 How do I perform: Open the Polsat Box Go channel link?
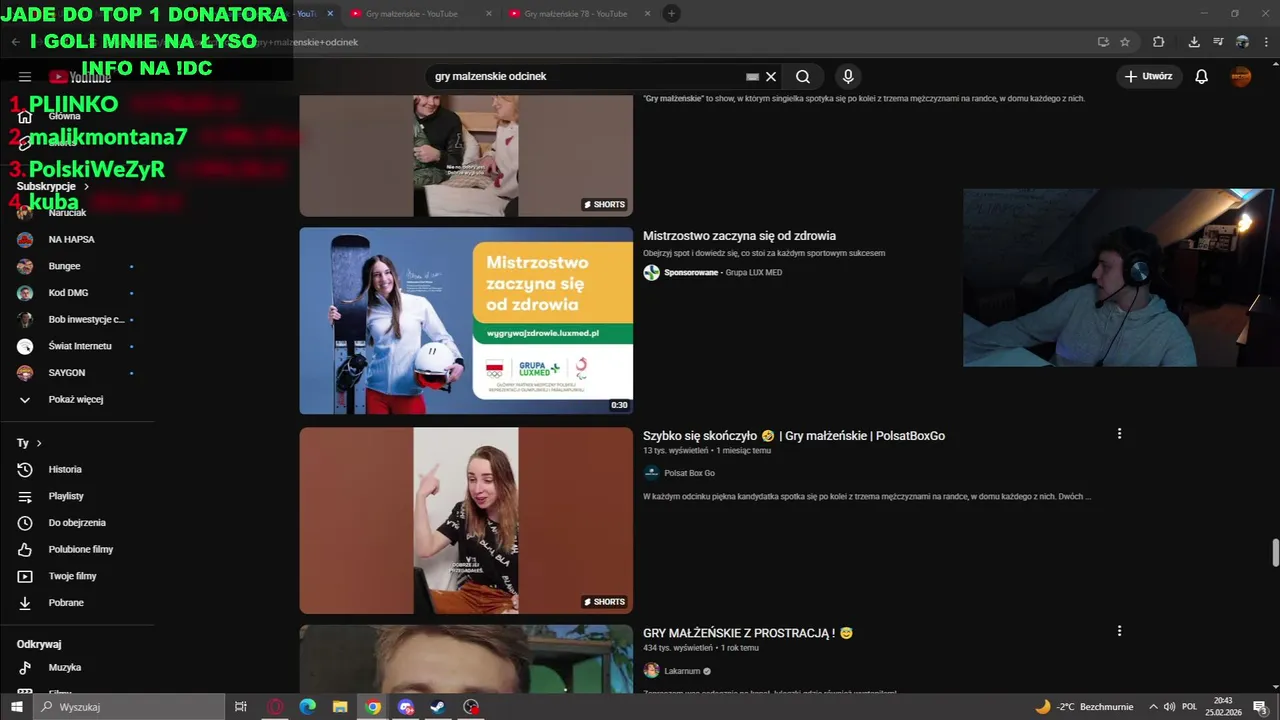coord(689,473)
